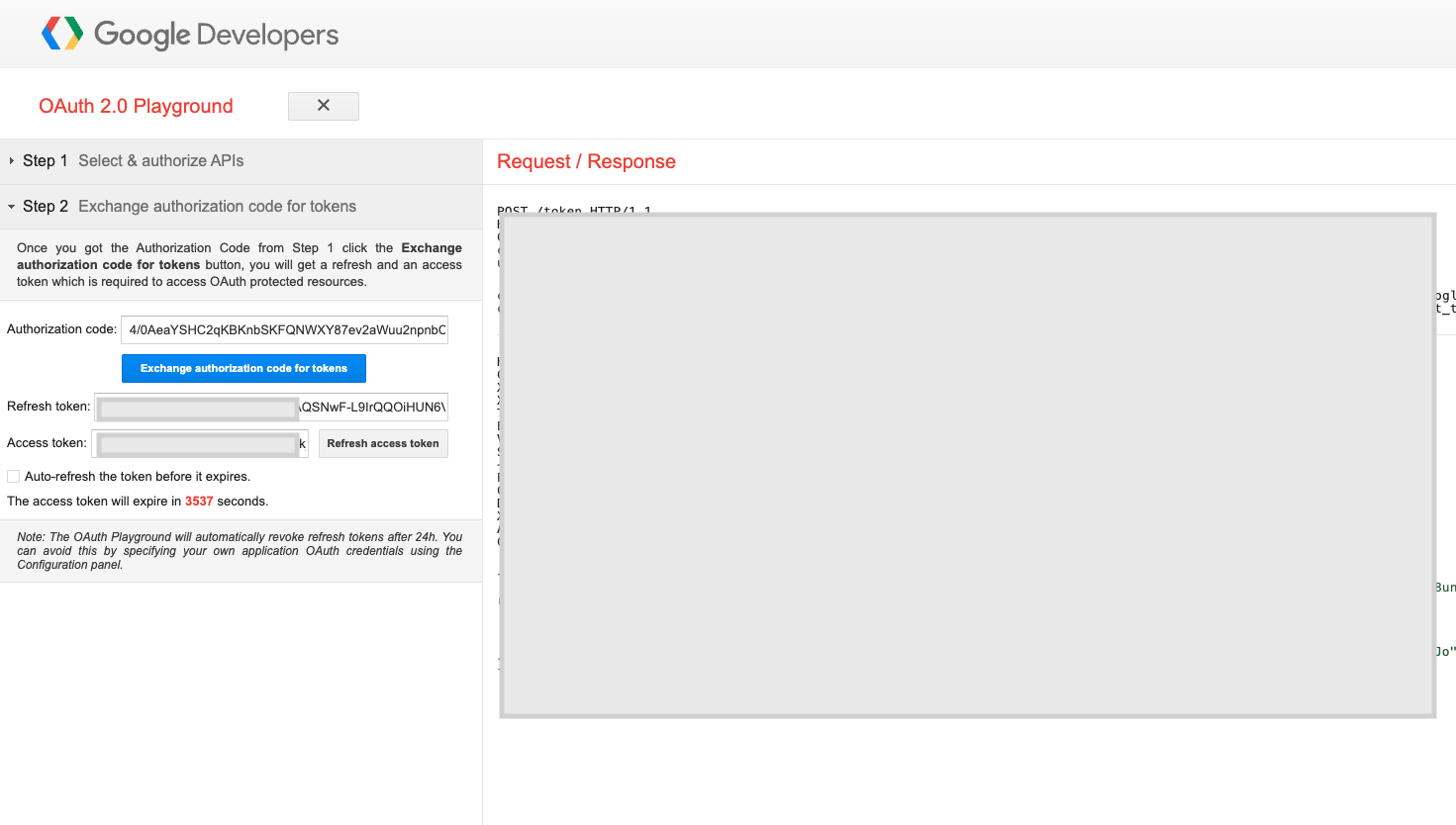Enable the auto-refresh token checkbox

(14, 477)
